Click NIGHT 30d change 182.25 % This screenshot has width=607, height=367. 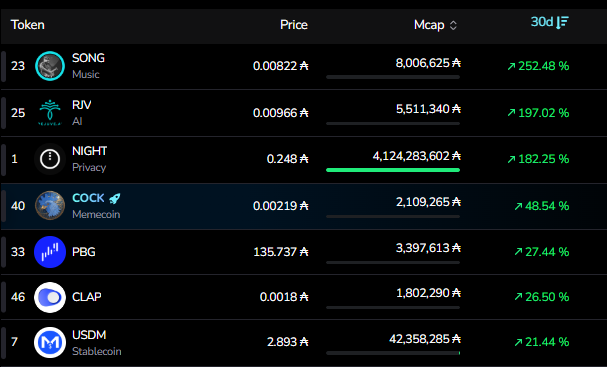point(538,159)
